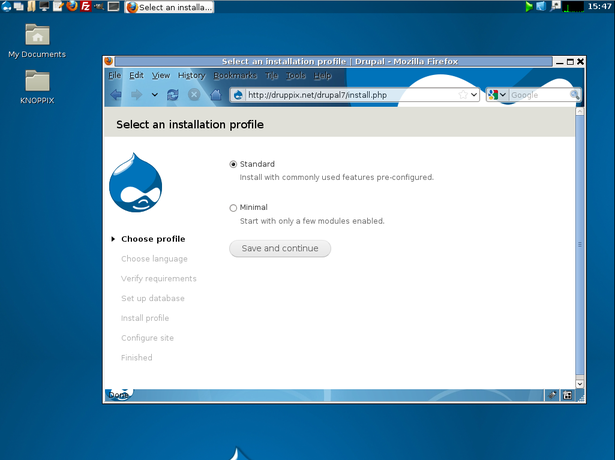Viewport: 615px width, 460px height.
Task: Click the 'Finished' step text
Action: [136, 358]
